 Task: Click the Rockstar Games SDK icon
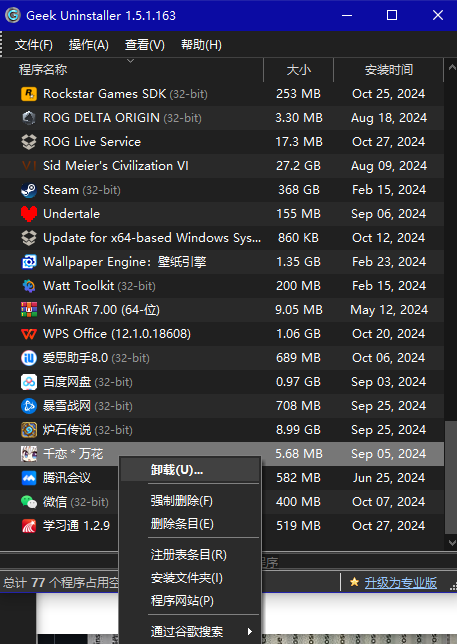[x=29, y=94]
